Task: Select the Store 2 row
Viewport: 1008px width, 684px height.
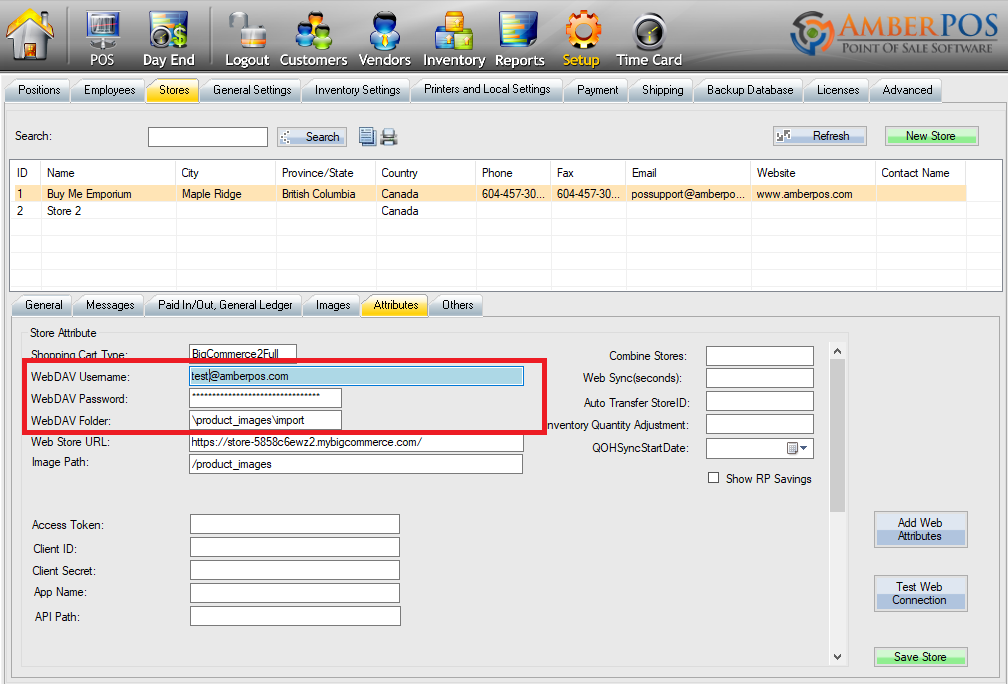Action: coord(488,211)
